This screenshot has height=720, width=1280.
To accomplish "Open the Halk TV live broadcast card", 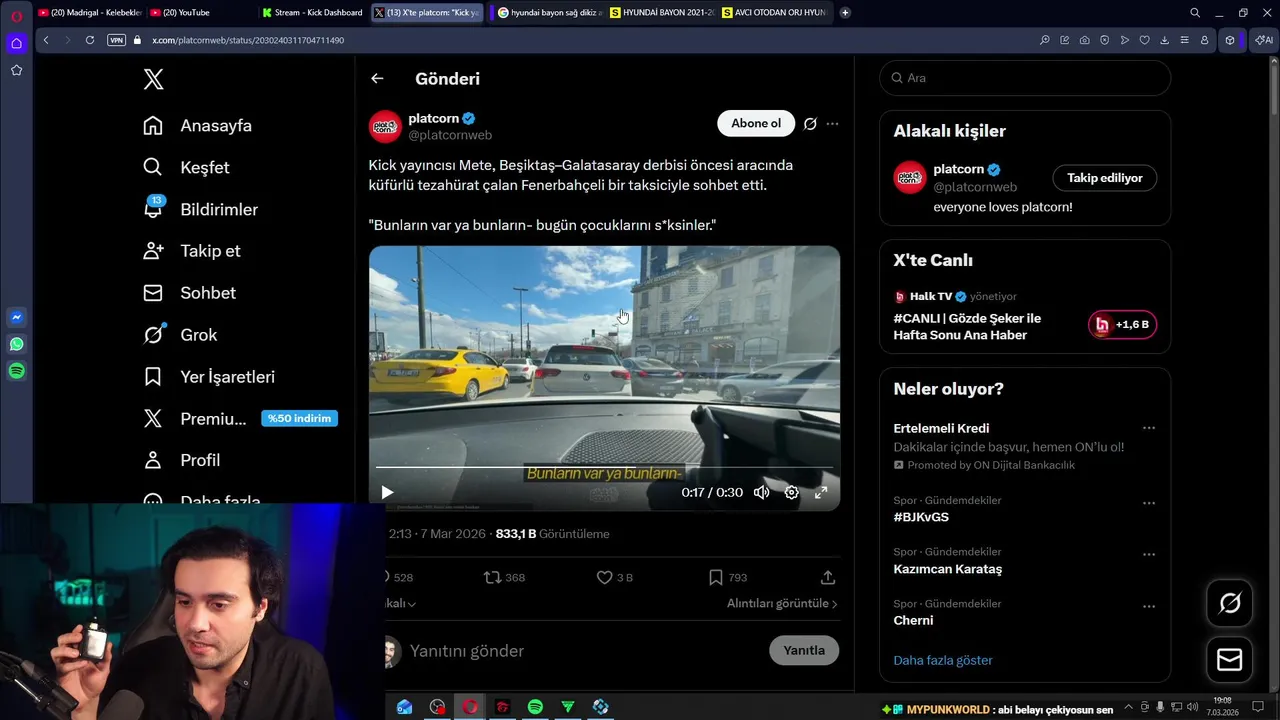I will [1025, 316].
